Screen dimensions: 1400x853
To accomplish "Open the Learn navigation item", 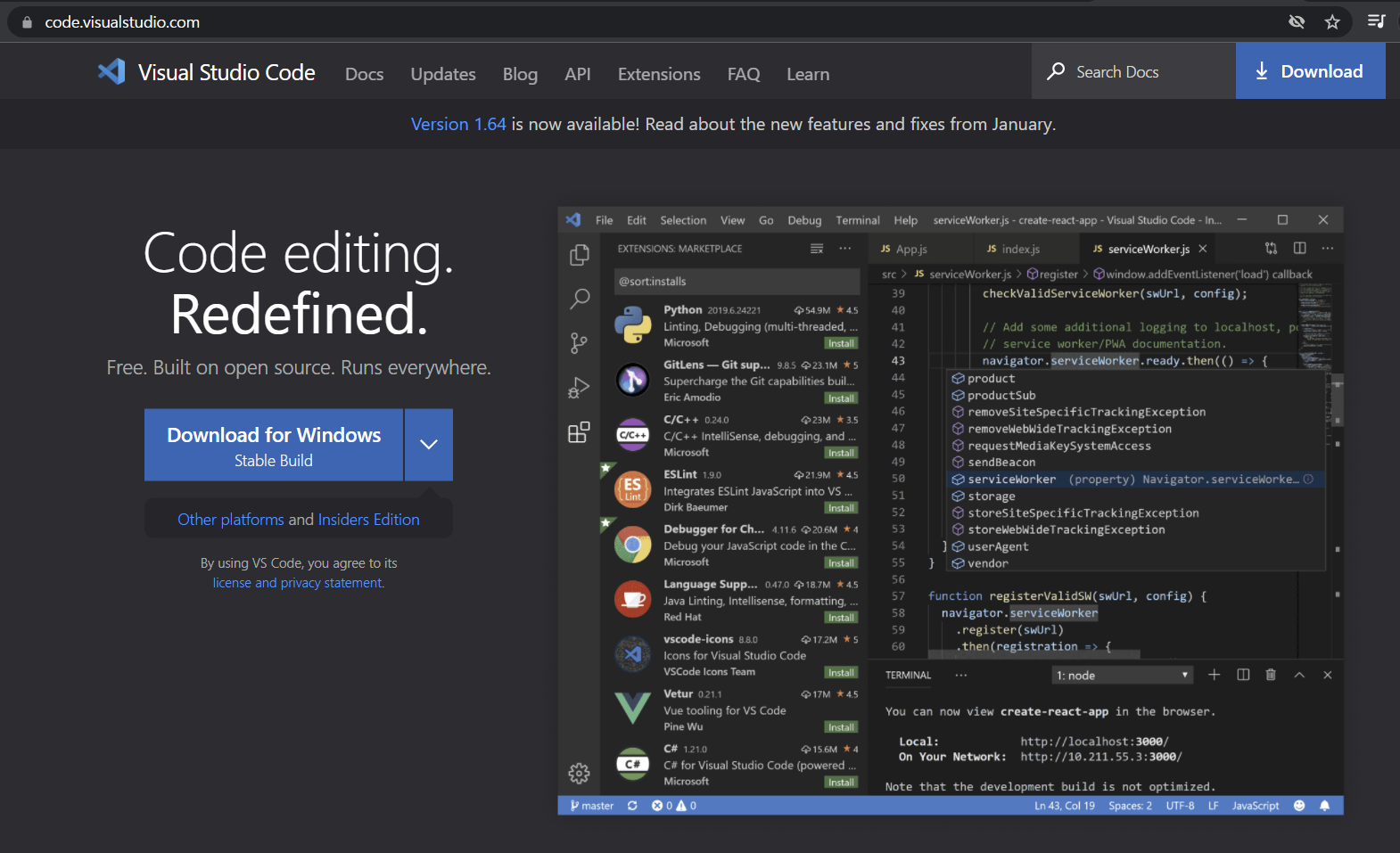I will (x=808, y=74).
